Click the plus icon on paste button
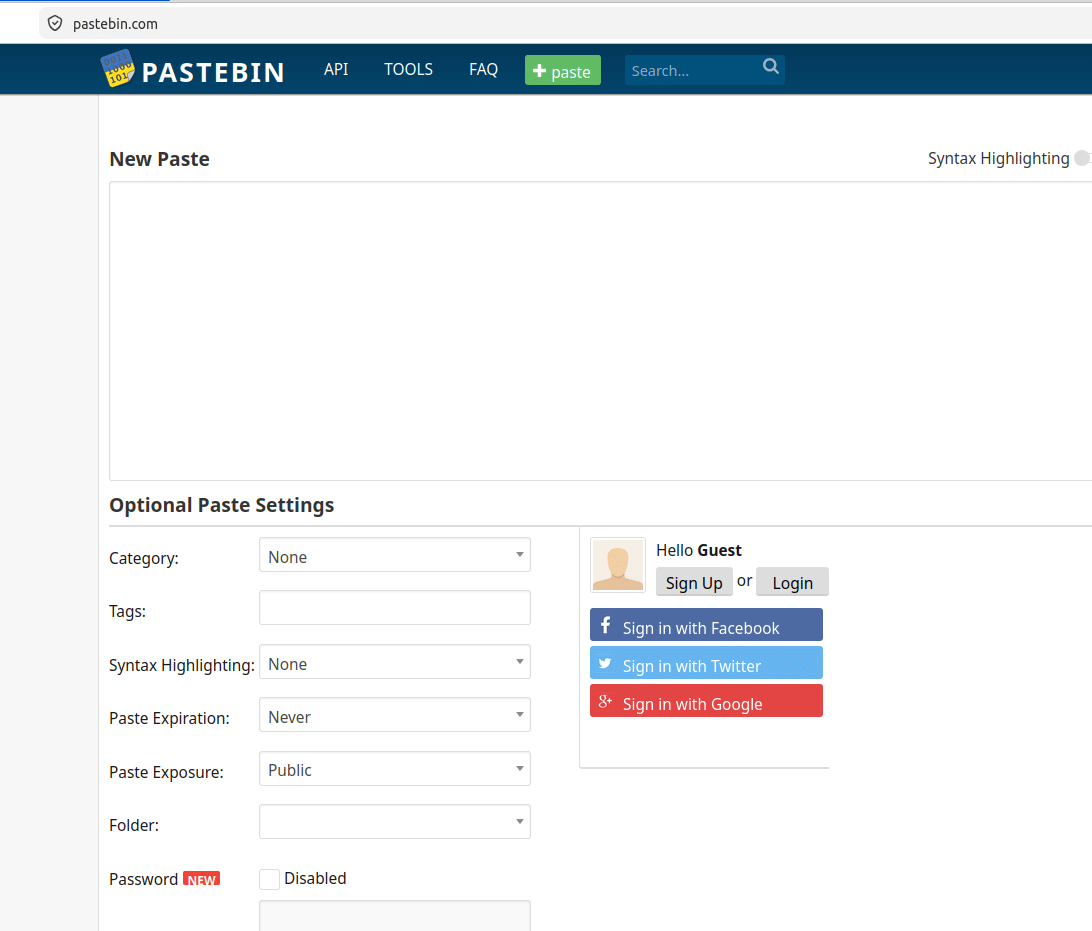 point(539,70)
